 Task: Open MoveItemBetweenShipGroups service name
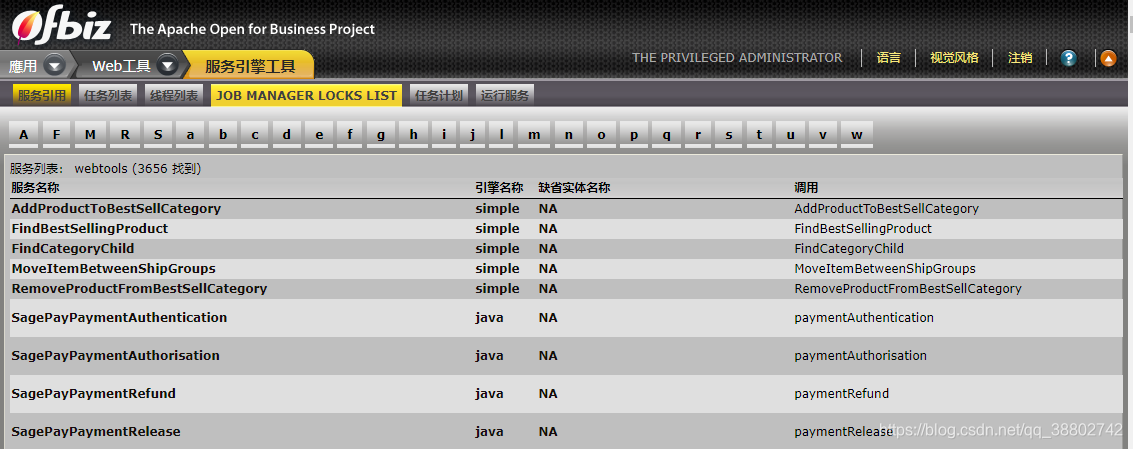(x=113, y=268)
